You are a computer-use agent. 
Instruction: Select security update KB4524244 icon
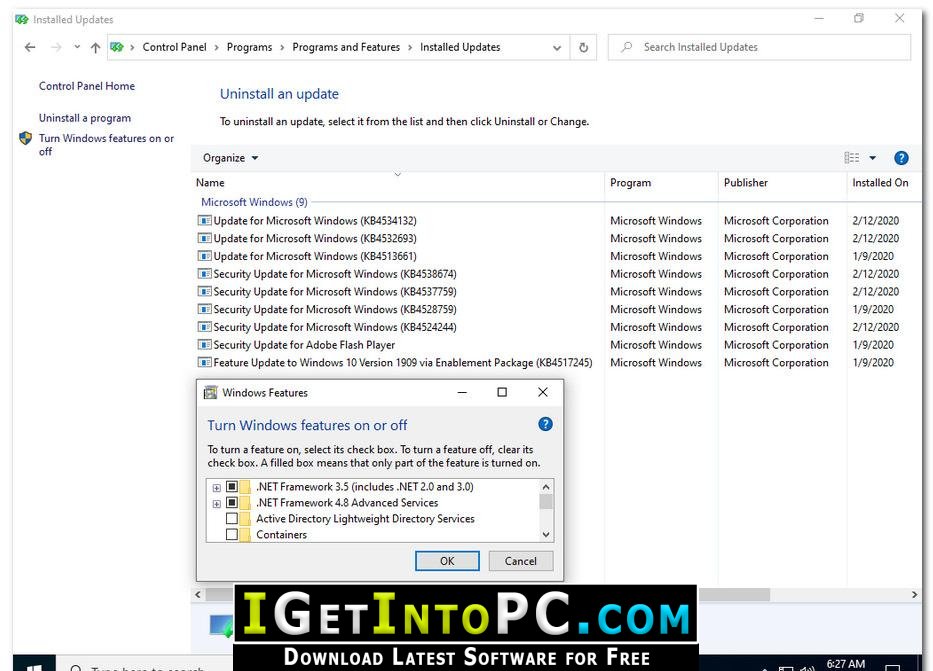(x=205, y=327)
